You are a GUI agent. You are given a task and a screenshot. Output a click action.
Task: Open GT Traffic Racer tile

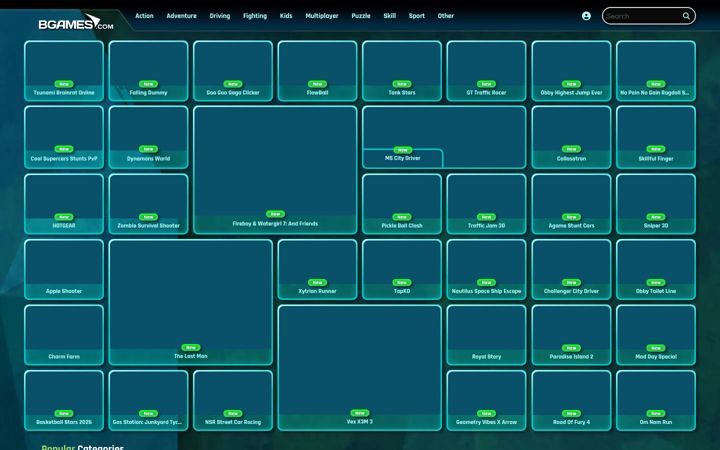point(486,71)
